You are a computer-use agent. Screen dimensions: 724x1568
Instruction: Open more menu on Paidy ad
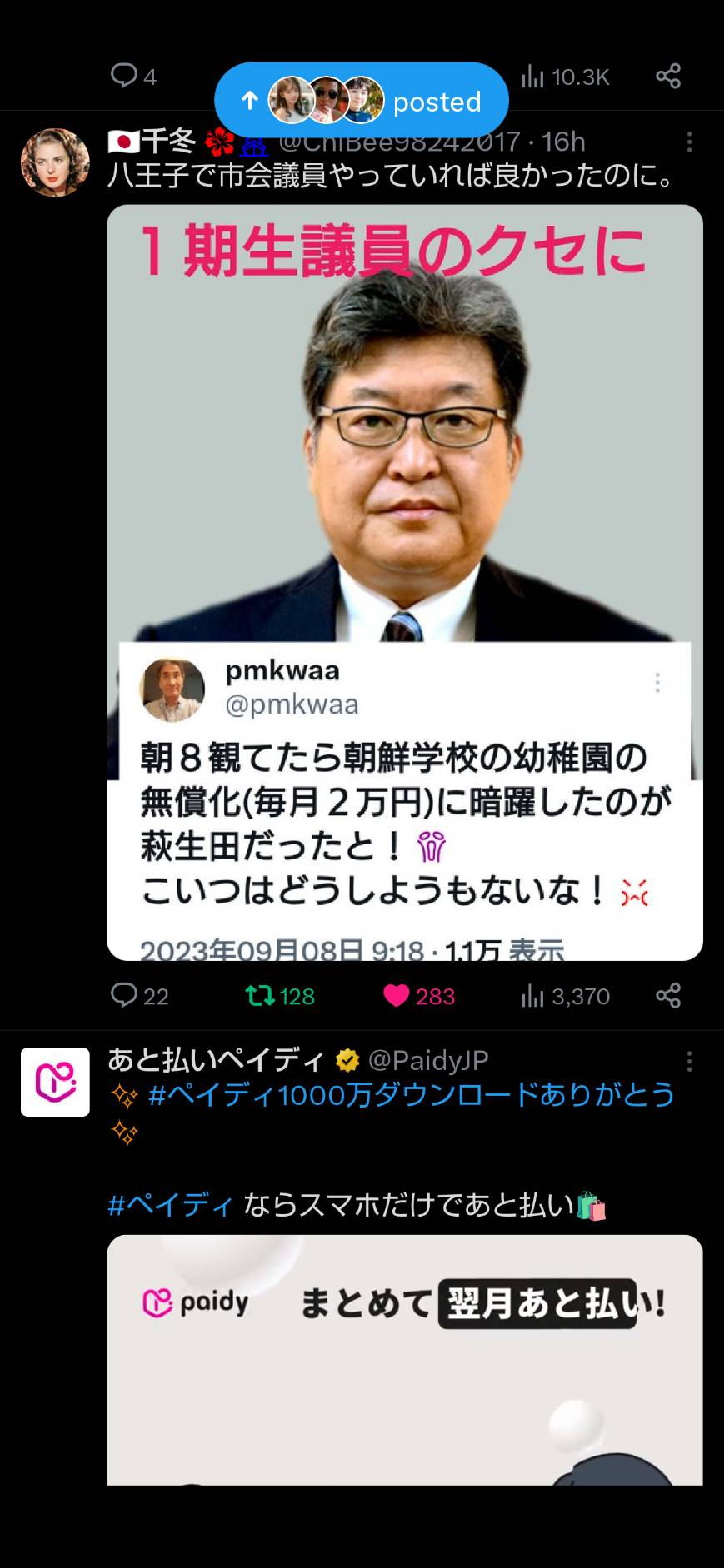[689, 1061]
